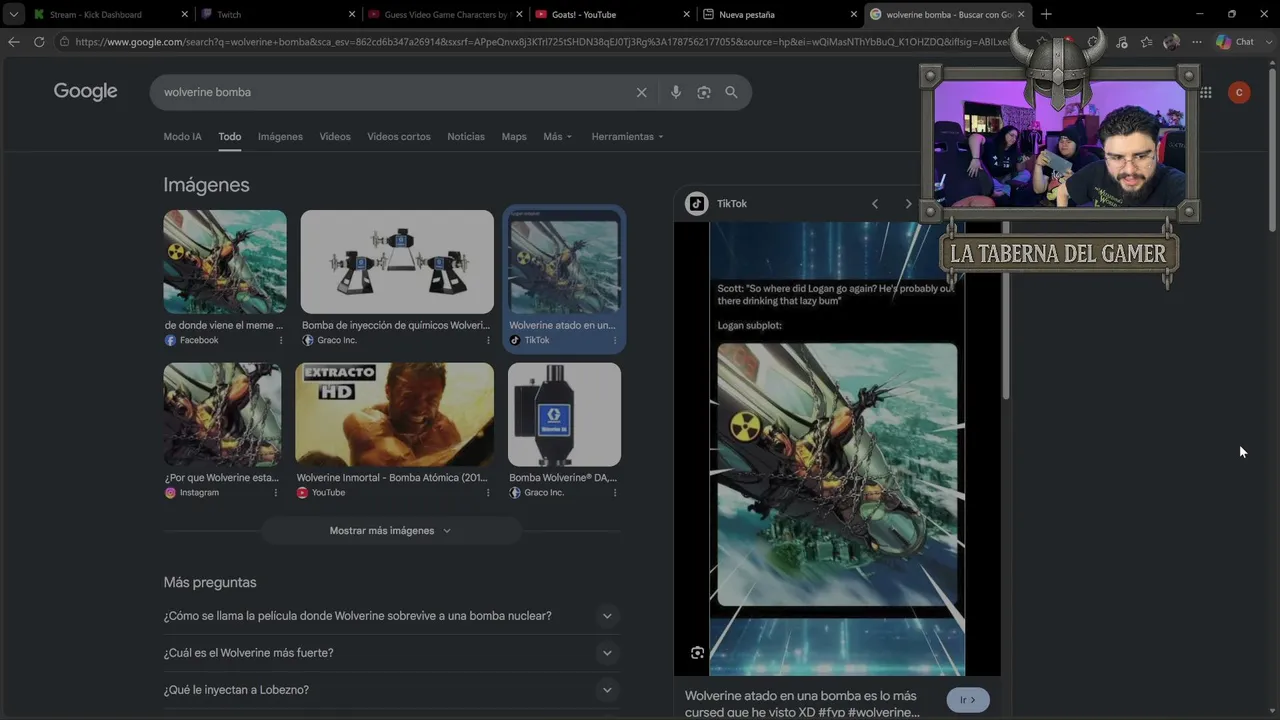Open the browser settings and more menu

[x=1197, y=42]
